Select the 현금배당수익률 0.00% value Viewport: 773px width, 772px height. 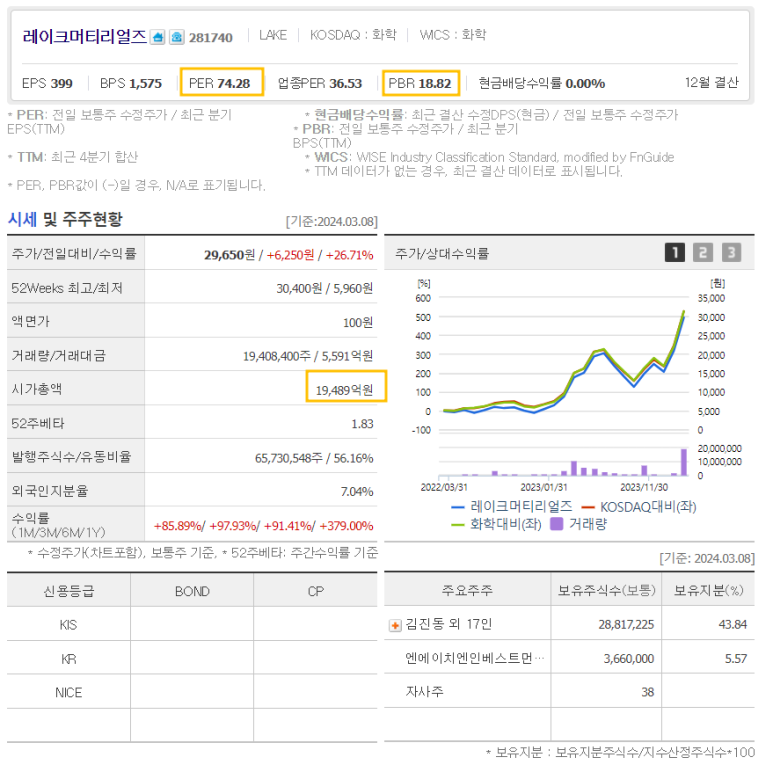point(542,83)
